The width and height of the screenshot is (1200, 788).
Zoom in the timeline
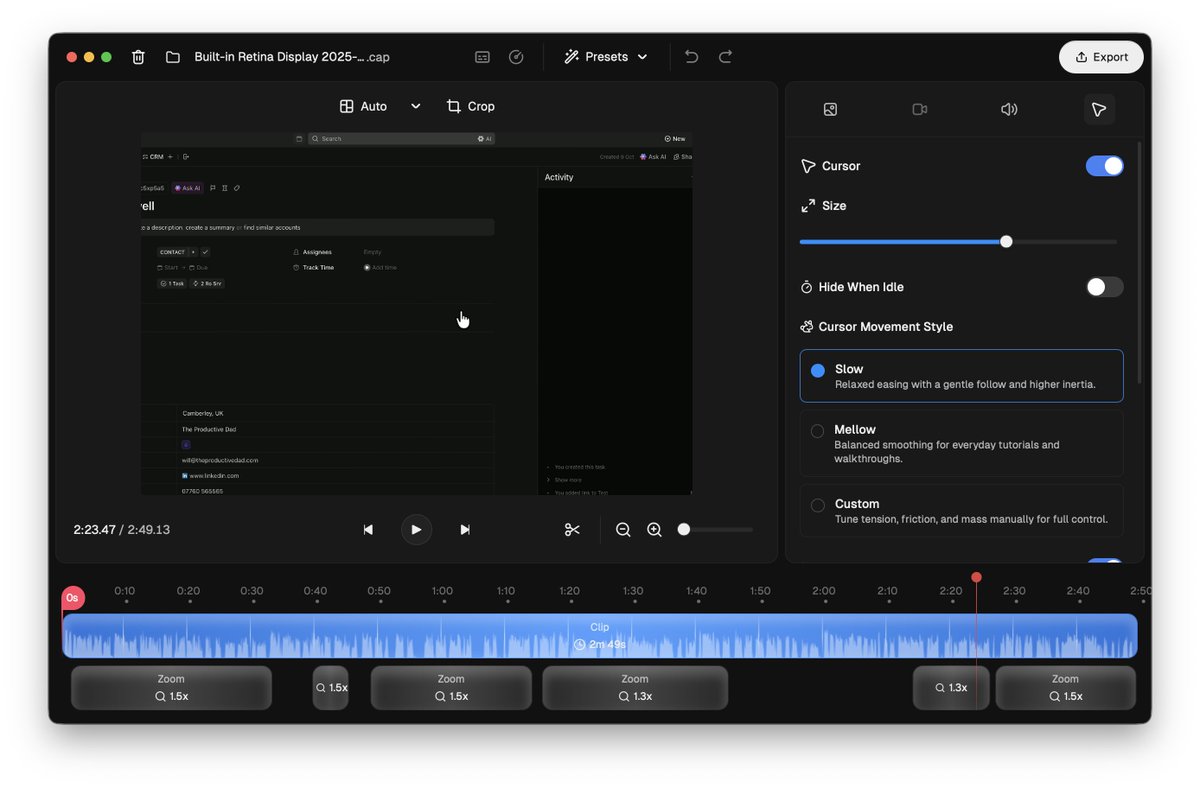pos(655,530)
